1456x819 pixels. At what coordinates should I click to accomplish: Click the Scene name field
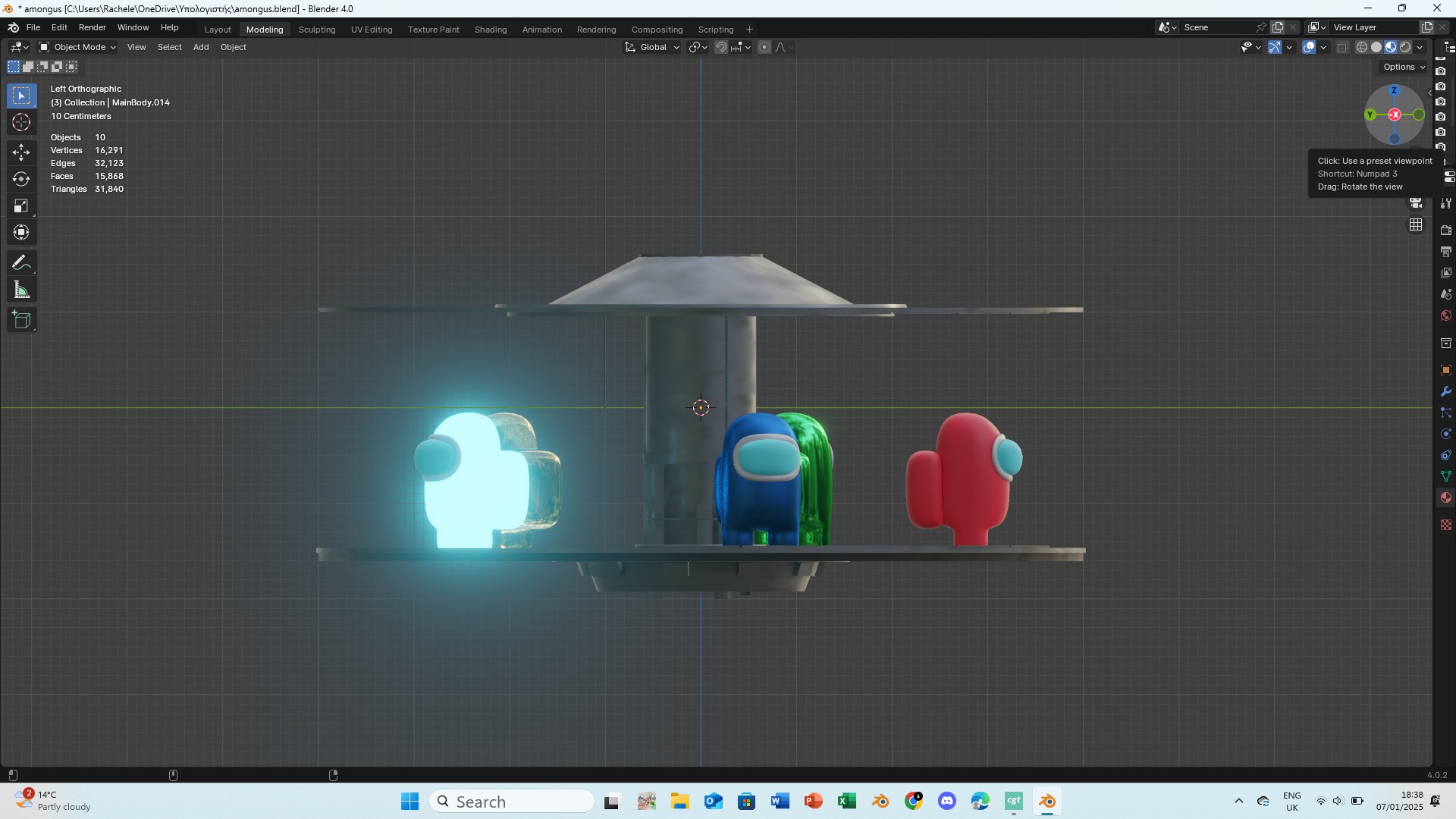coord(1217,27)
